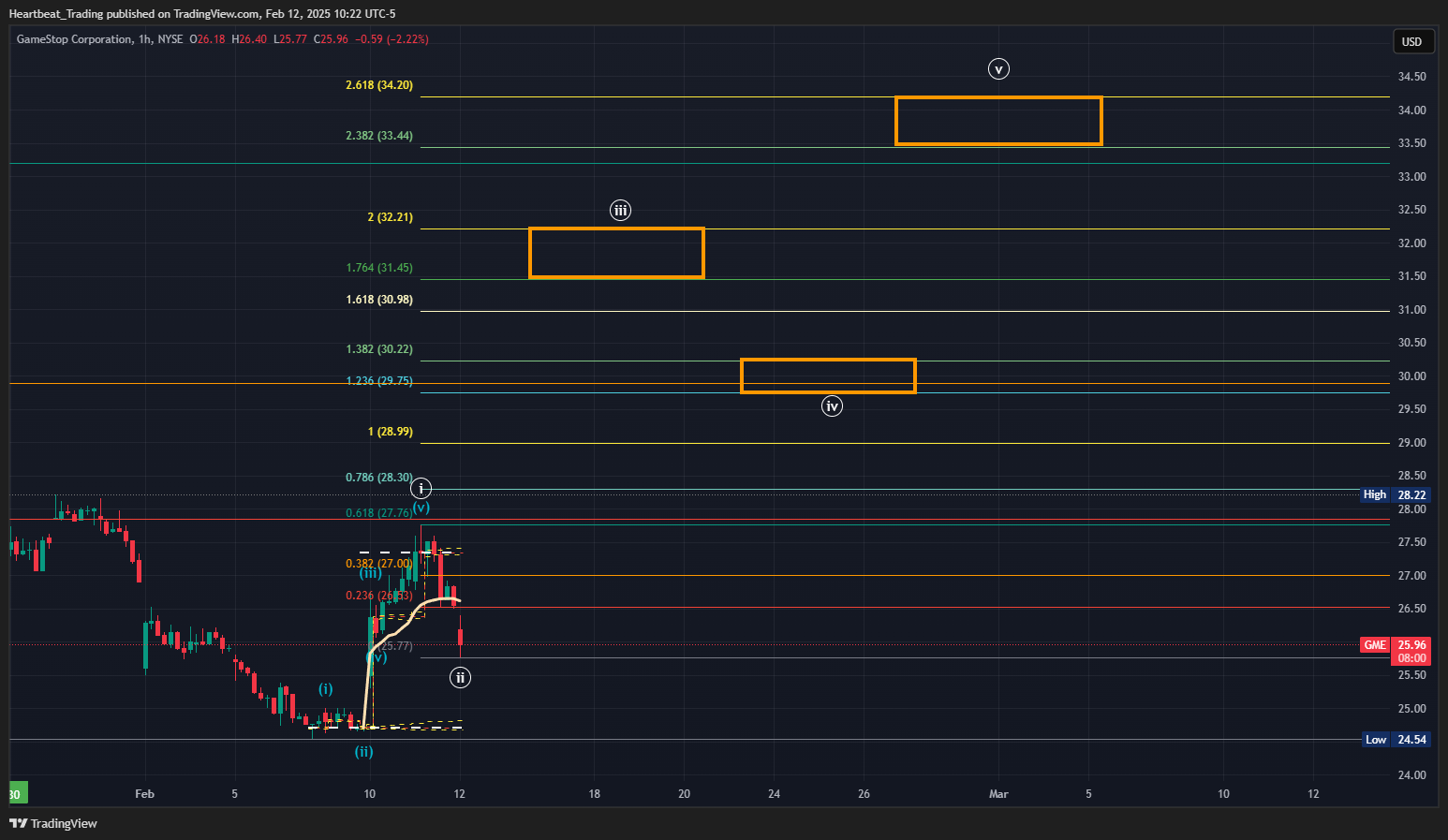Viewport: 1448px width, 840px height.
Task: Select the circled wave v label
Action: (x=998, y=68)
